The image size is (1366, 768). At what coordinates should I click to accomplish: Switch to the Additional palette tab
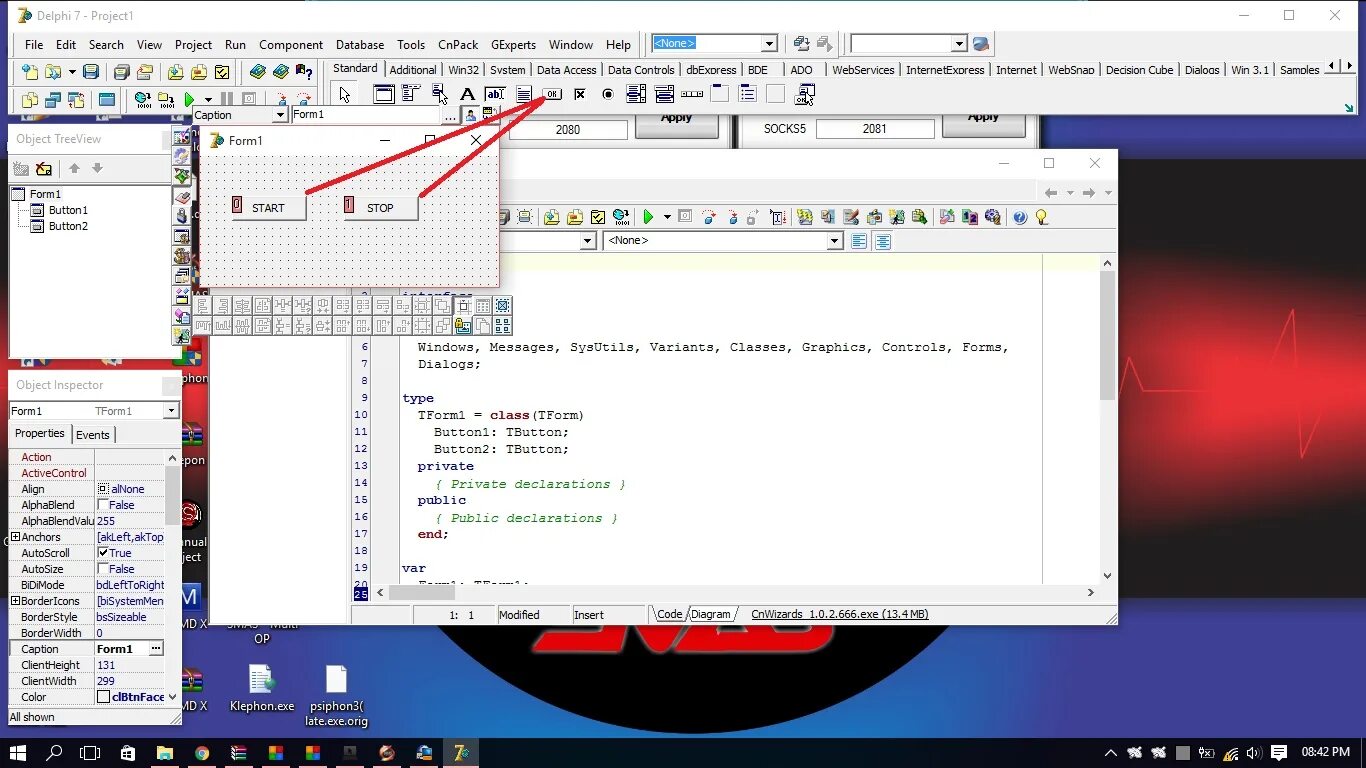tap(413, 70)
